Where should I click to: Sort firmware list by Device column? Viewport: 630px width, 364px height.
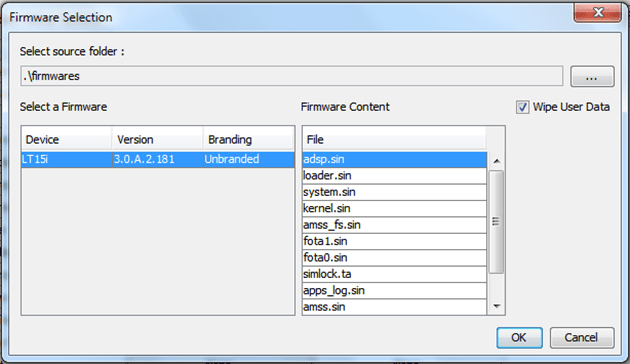(67, 139)
